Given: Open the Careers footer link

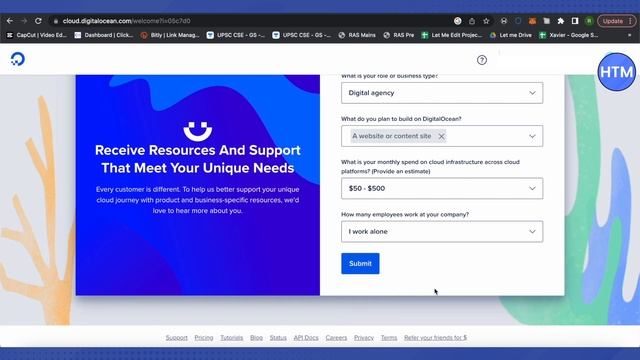Looking at the screenshot, I should [336, 338].
